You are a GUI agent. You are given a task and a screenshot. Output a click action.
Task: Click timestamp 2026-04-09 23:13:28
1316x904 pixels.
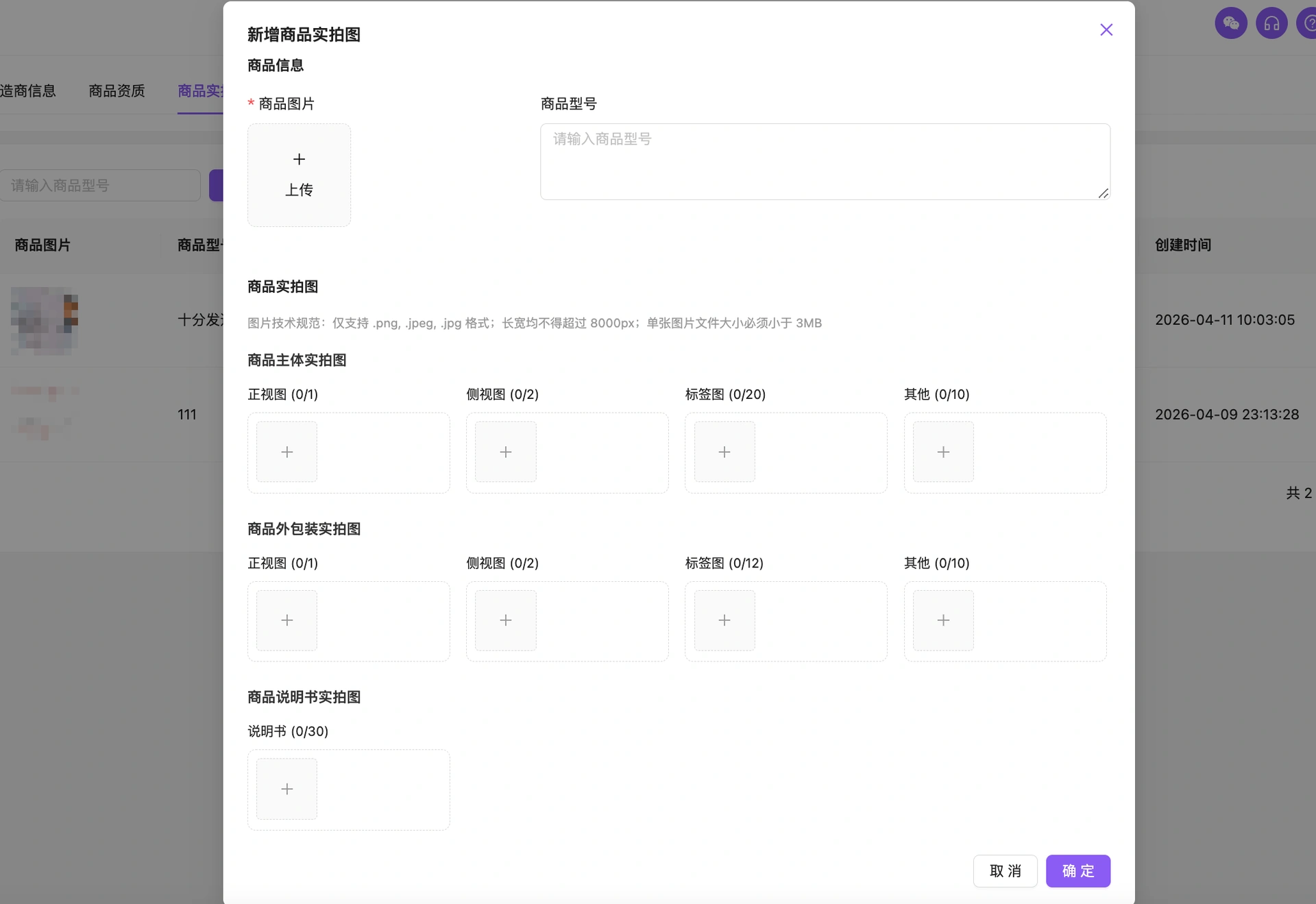(x=1227, y=415)
